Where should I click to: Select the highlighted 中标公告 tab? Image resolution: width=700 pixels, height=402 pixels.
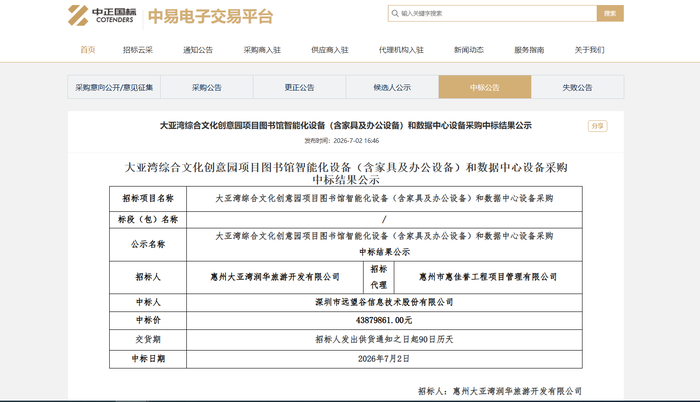pos(485,87)
